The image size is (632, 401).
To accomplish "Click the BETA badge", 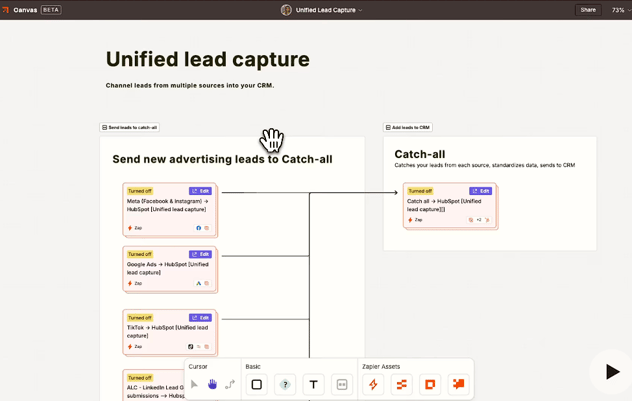I will click(51, 10).
